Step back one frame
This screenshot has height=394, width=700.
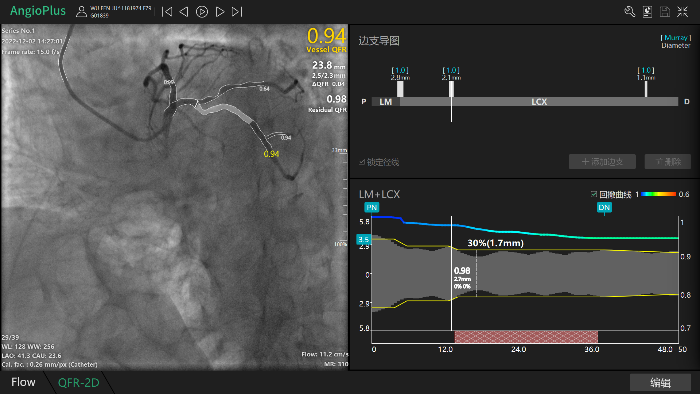pyautogui.click(x=184, y=12)
